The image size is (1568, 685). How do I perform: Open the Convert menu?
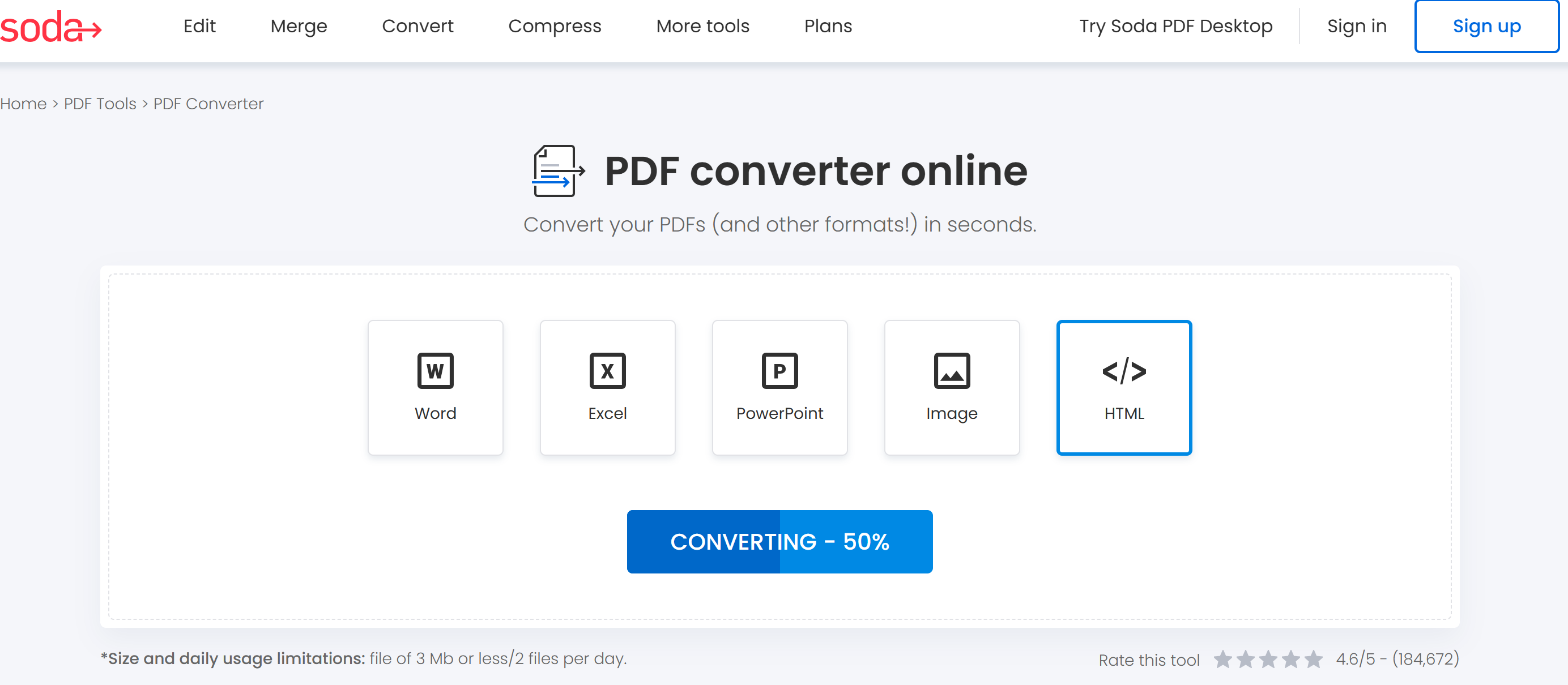coord(417,26)
